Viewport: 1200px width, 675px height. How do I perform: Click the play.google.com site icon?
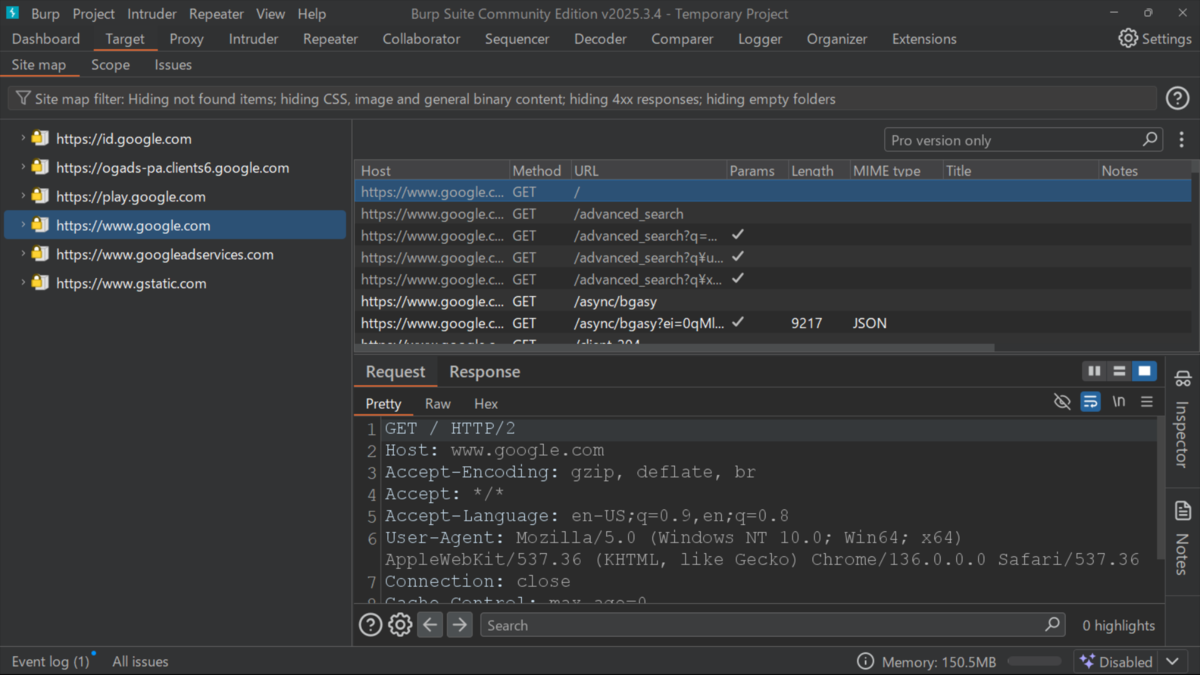click(40, 197)
